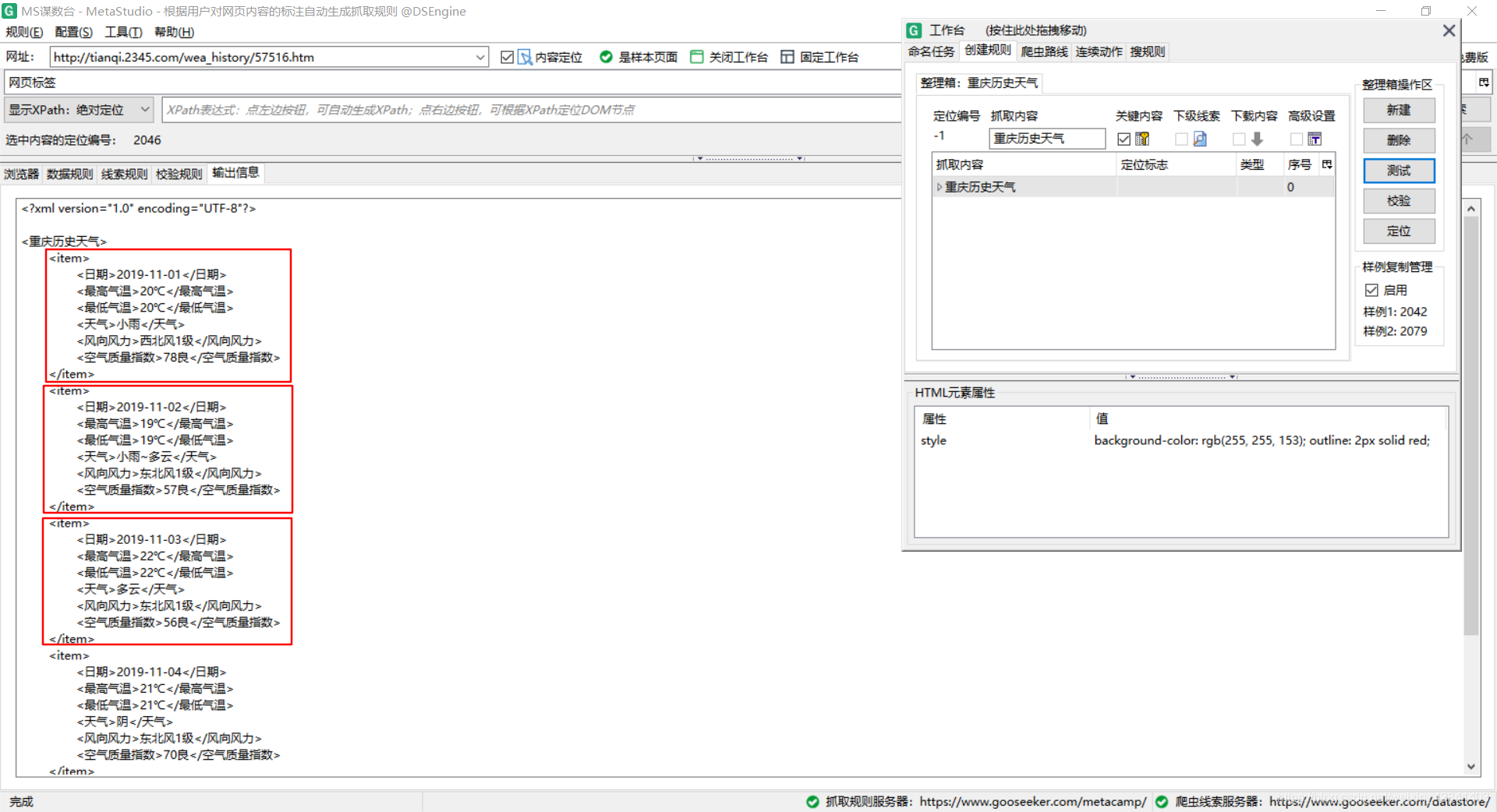Click the 类型 column header
Viewport: 1497px width, 812px height.
(1260, 164)
